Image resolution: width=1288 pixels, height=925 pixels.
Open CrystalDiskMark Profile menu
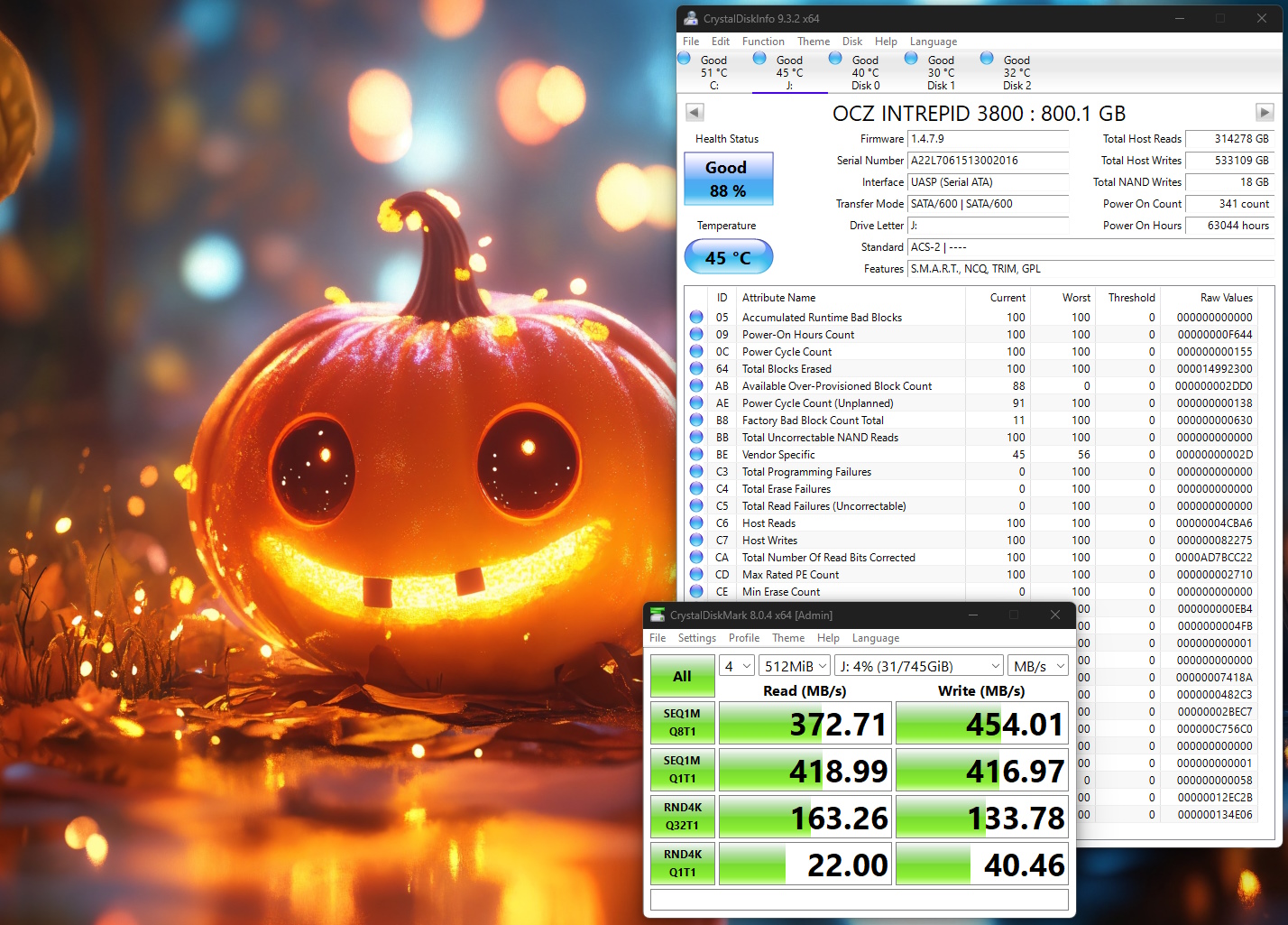coord(744,638)
